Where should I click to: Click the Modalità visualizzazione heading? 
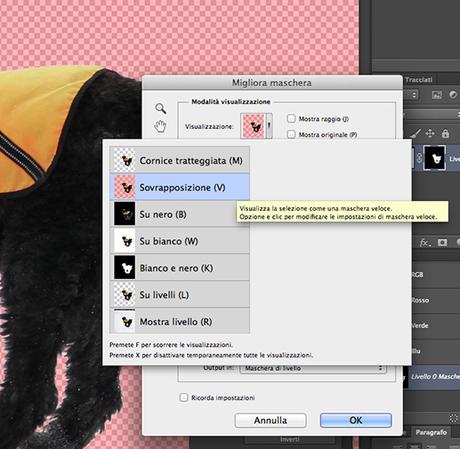(x=231, y=102)
